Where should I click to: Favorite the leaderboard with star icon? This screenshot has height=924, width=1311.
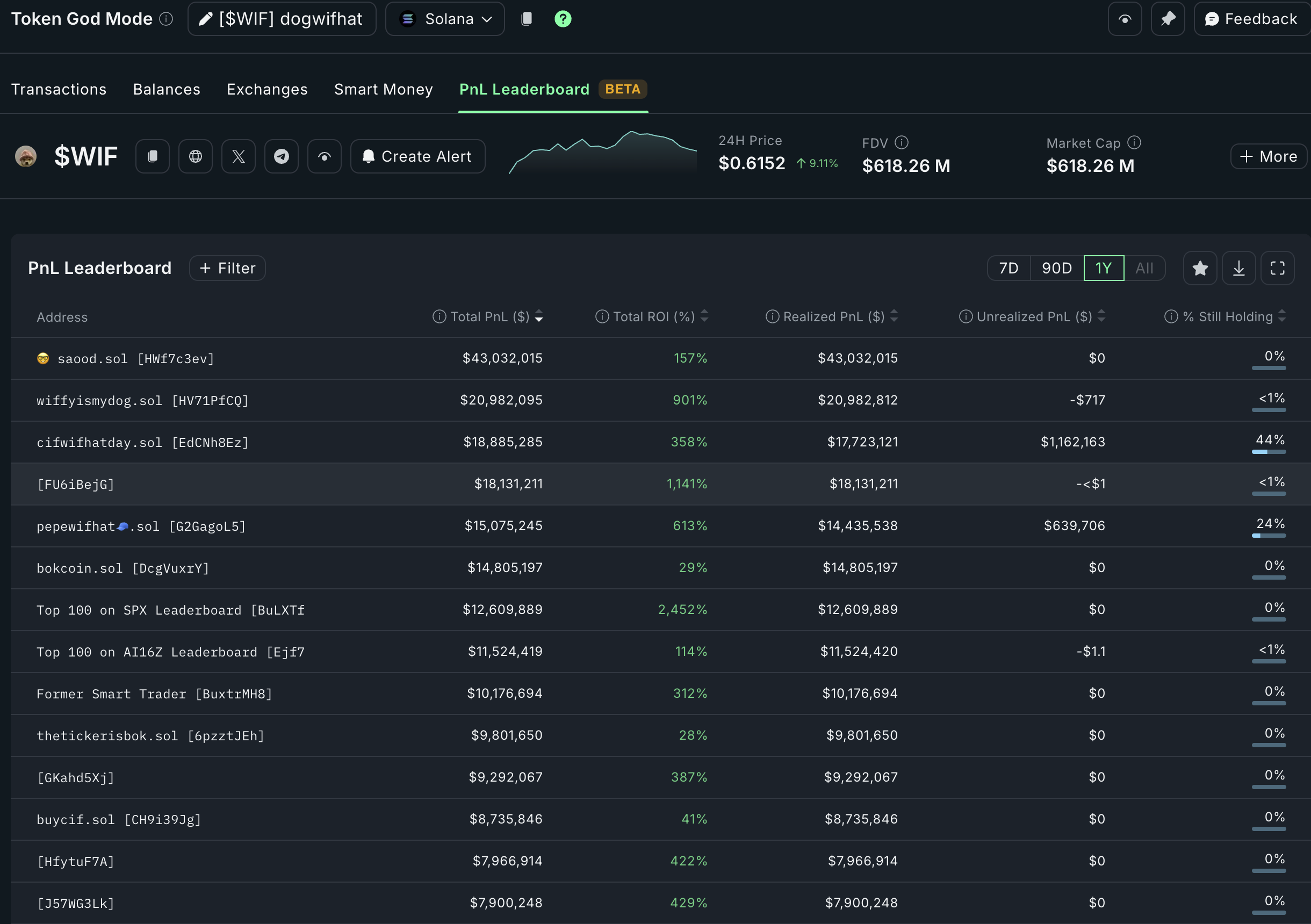click(1200, 269)
